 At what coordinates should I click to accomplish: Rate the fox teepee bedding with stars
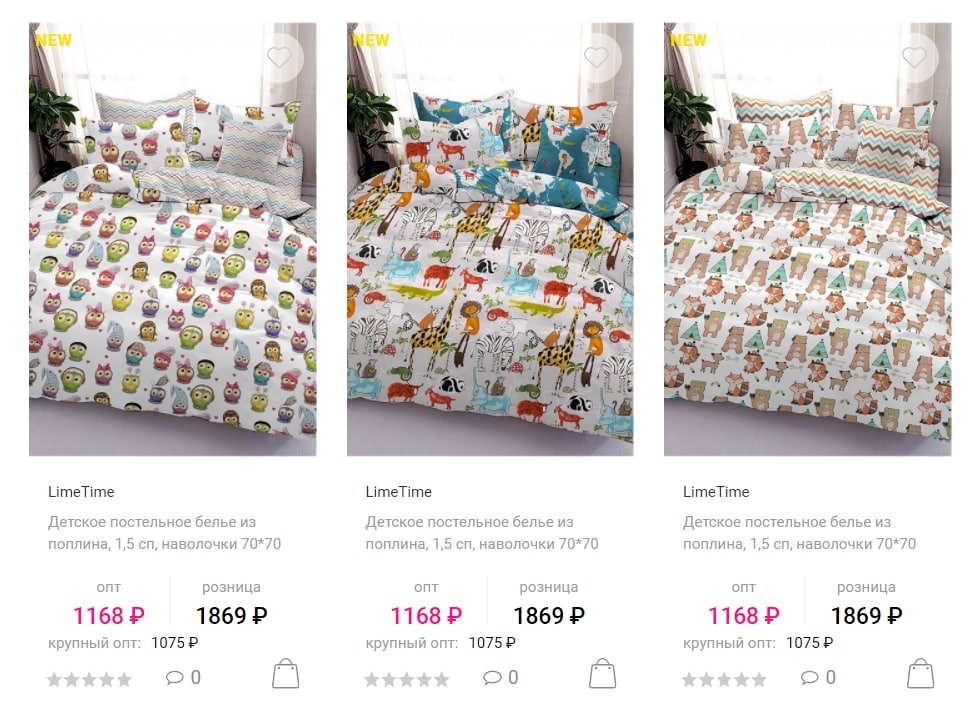click(725, 680)
